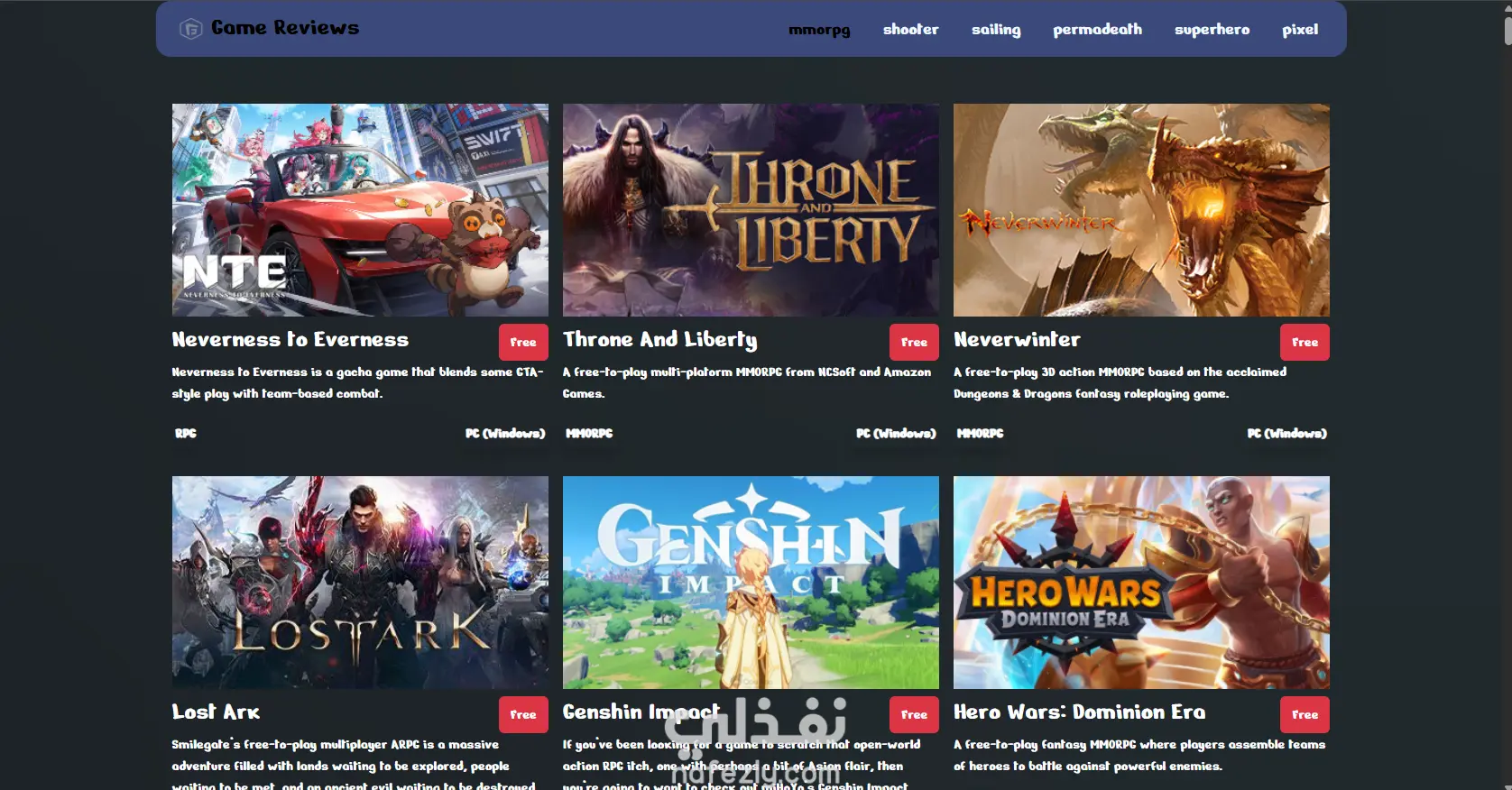Open the Game Reviews home title
The width and height of the screenshot is (1512, 790).
285,28
